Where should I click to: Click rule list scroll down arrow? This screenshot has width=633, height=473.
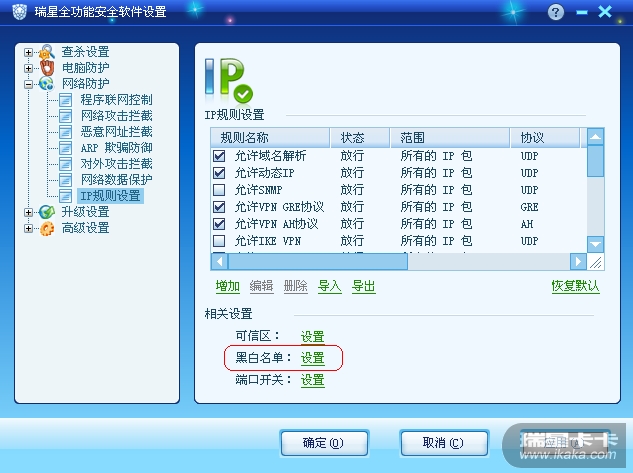[x=595, y=245]
